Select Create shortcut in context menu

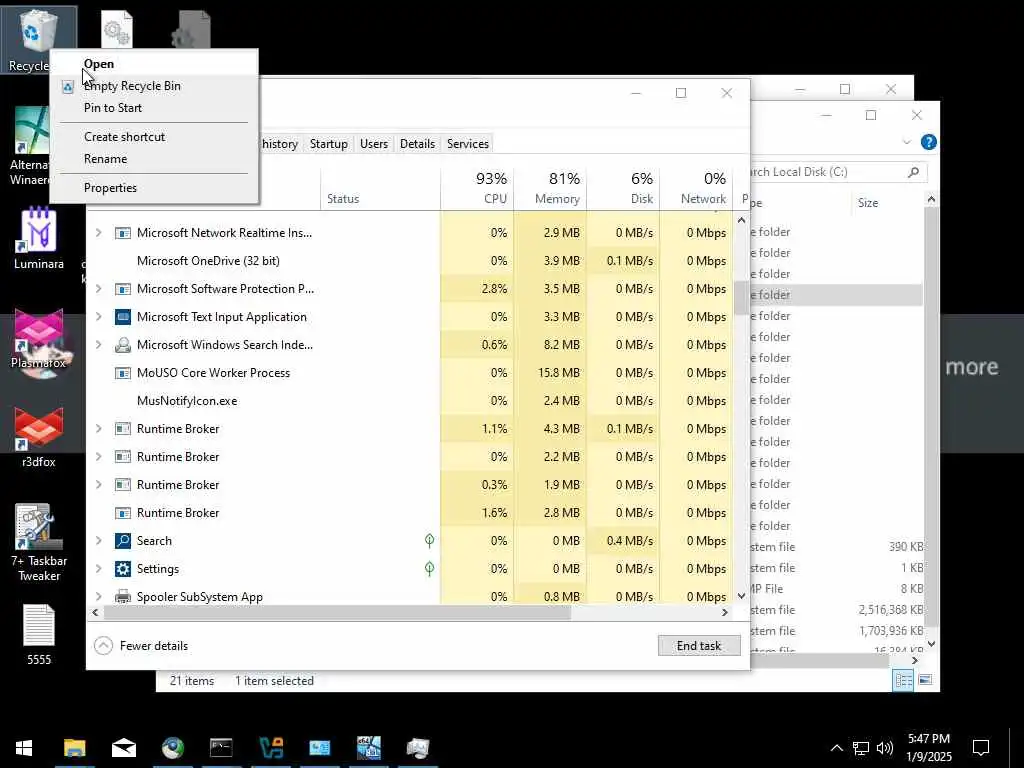tap(154, 136)
